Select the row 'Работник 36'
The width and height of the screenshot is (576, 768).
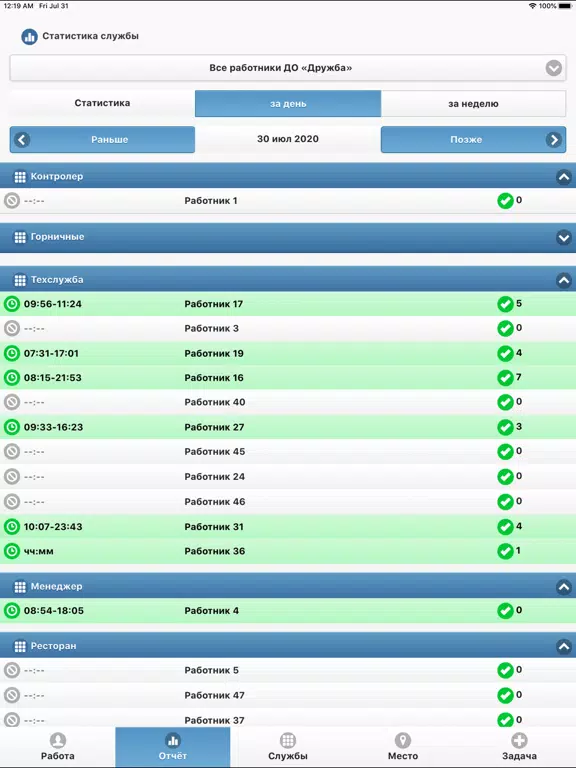[288, 551]
